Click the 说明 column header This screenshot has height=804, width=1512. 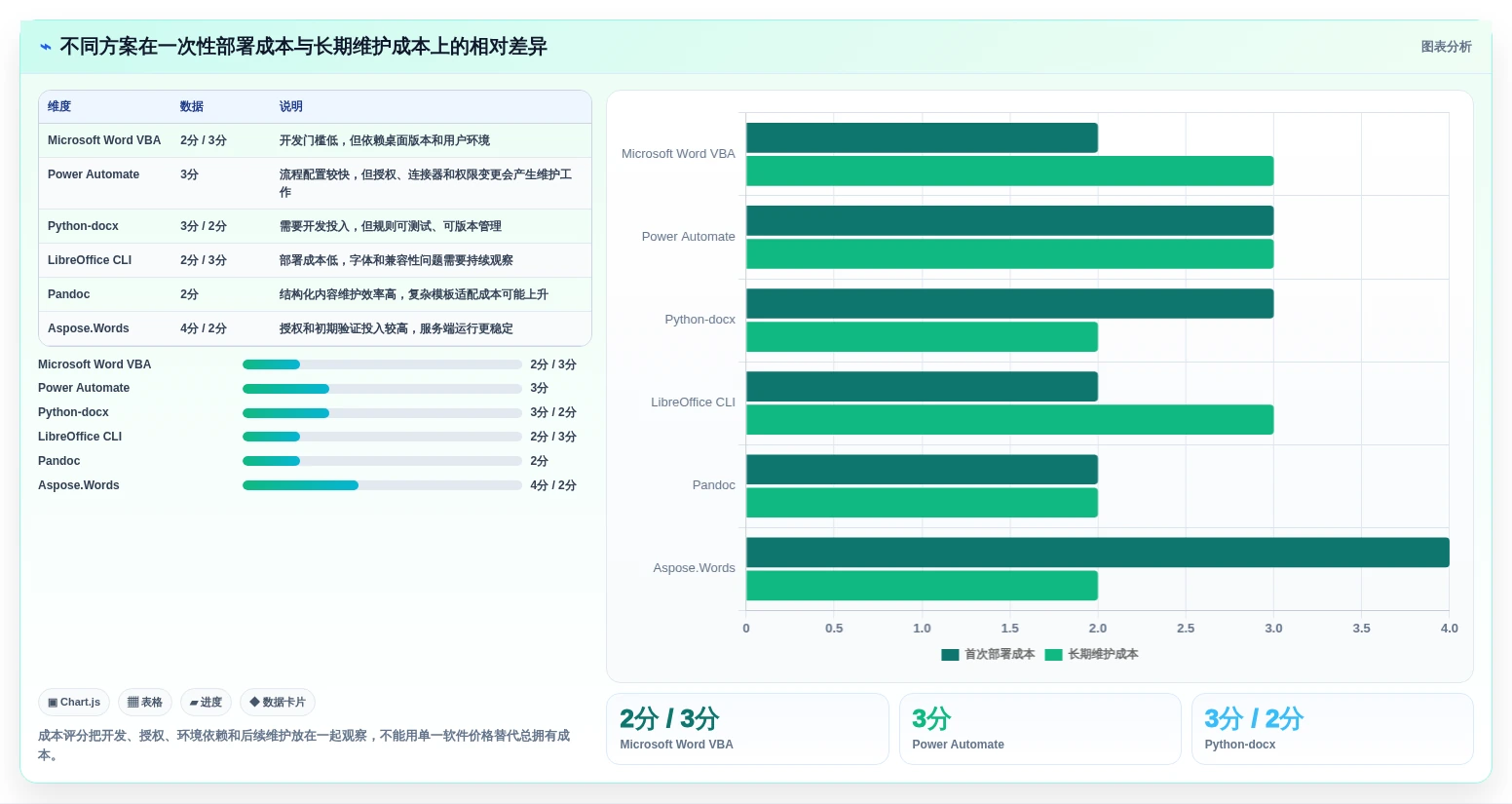tap(291, 106)
